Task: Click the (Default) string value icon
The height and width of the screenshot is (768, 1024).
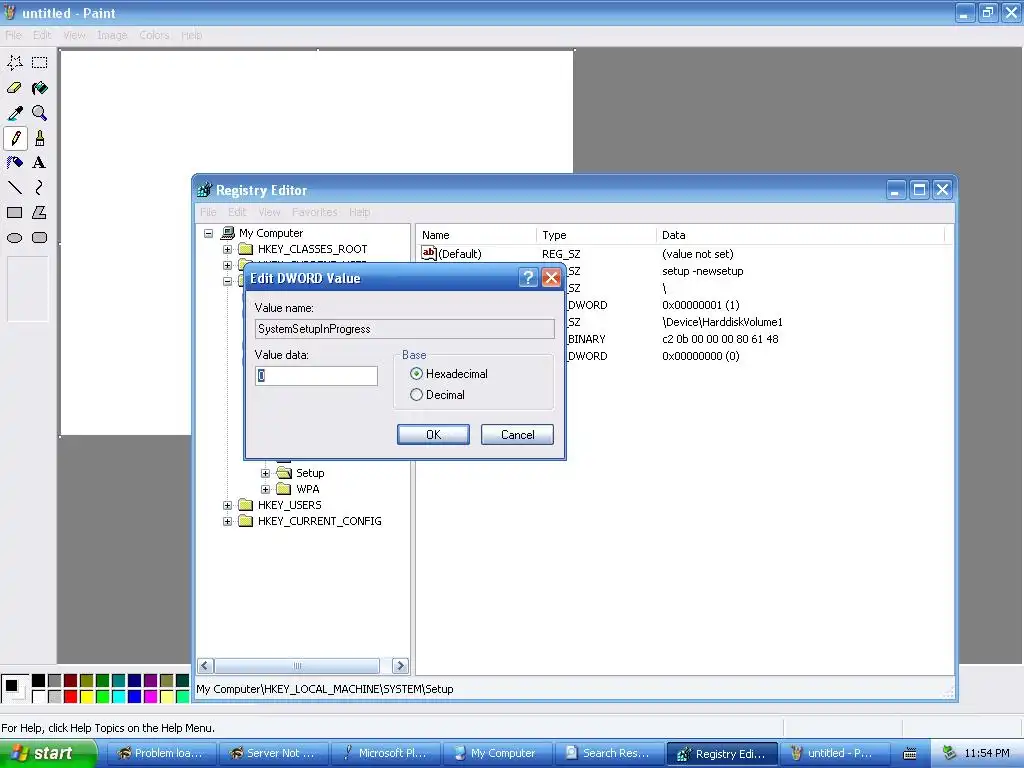Action: [x=428, y=253]
